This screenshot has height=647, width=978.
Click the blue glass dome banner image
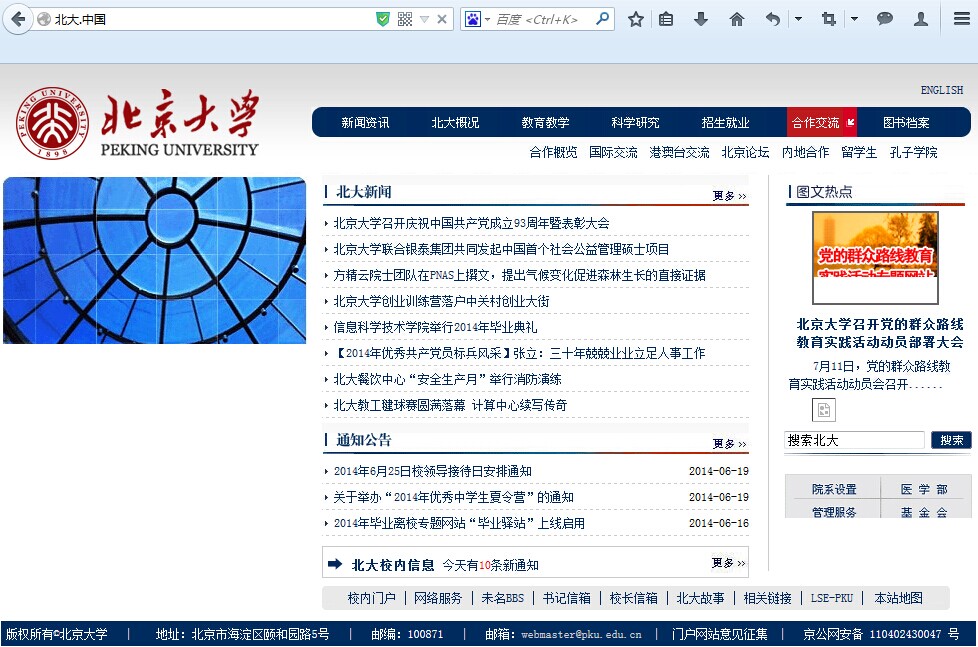155,260
